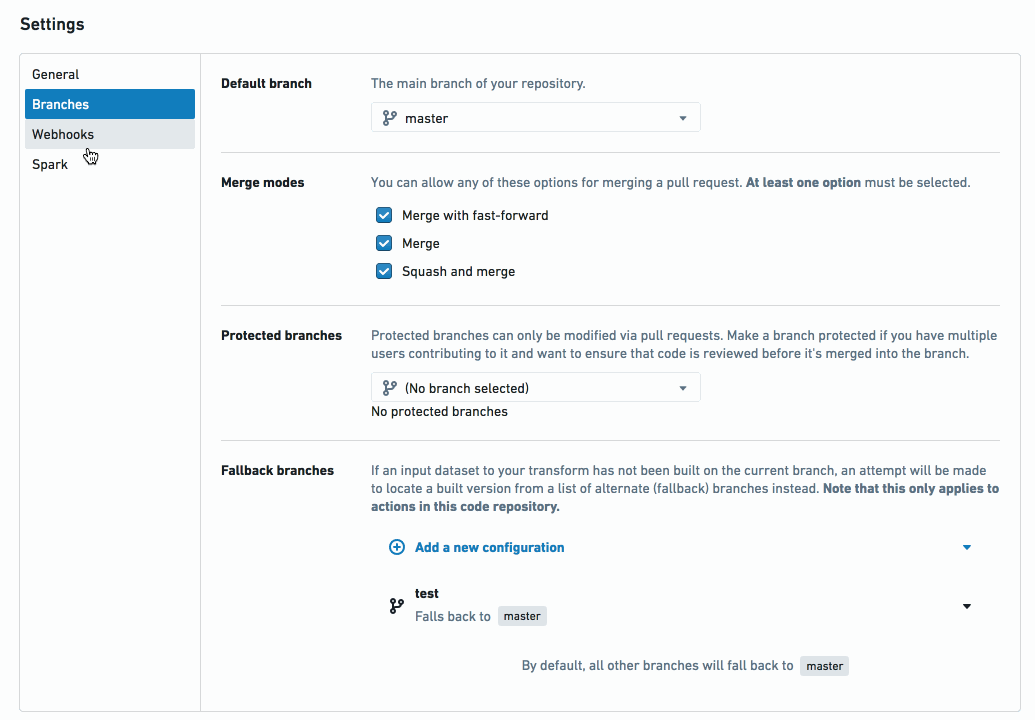Open the No branch selected dropdown
Image resolution: width=1035 pixels, height=720 pixels.
tap(535, 388)
